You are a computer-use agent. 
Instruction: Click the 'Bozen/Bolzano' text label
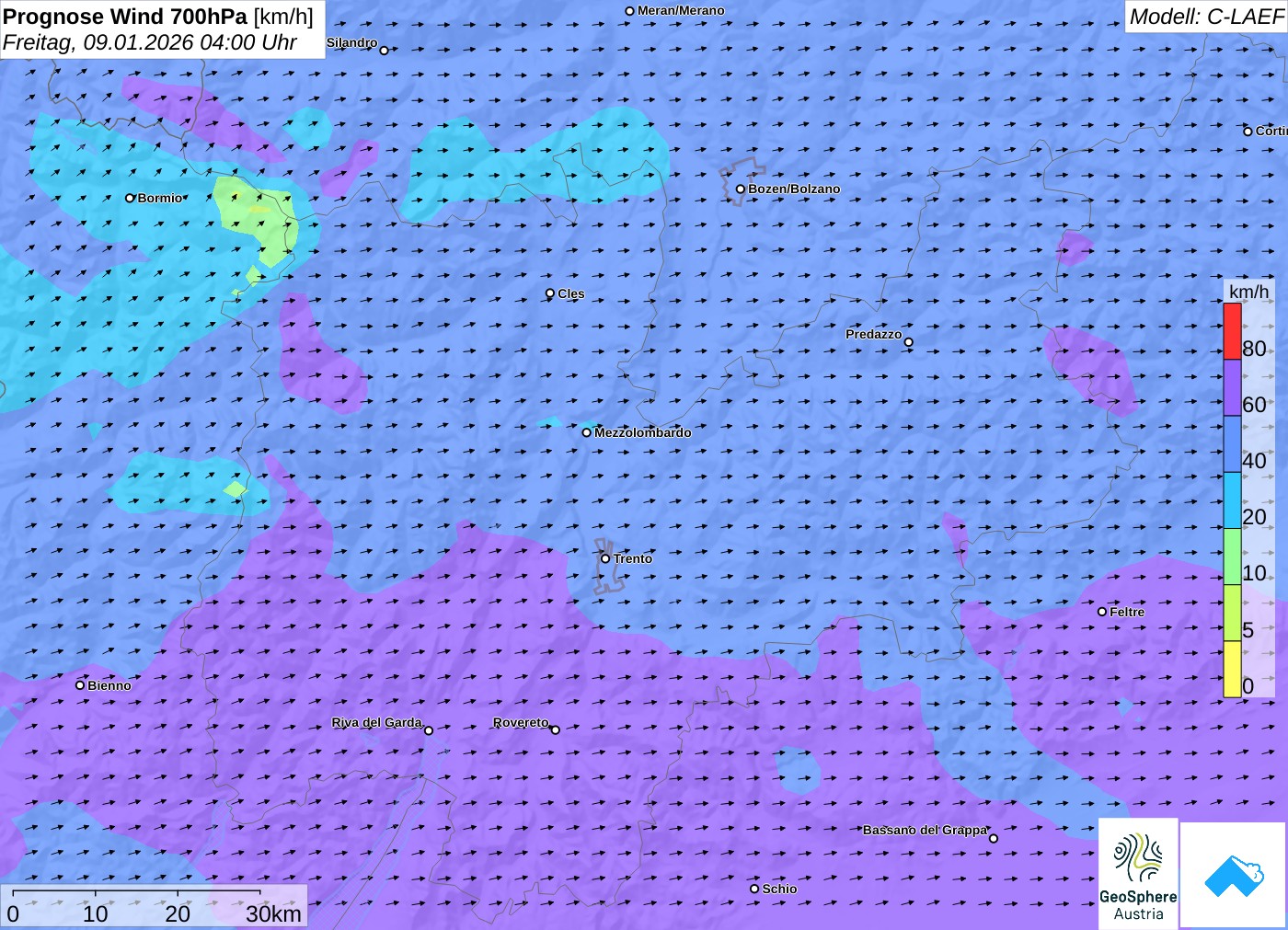(x=794, y=189)
